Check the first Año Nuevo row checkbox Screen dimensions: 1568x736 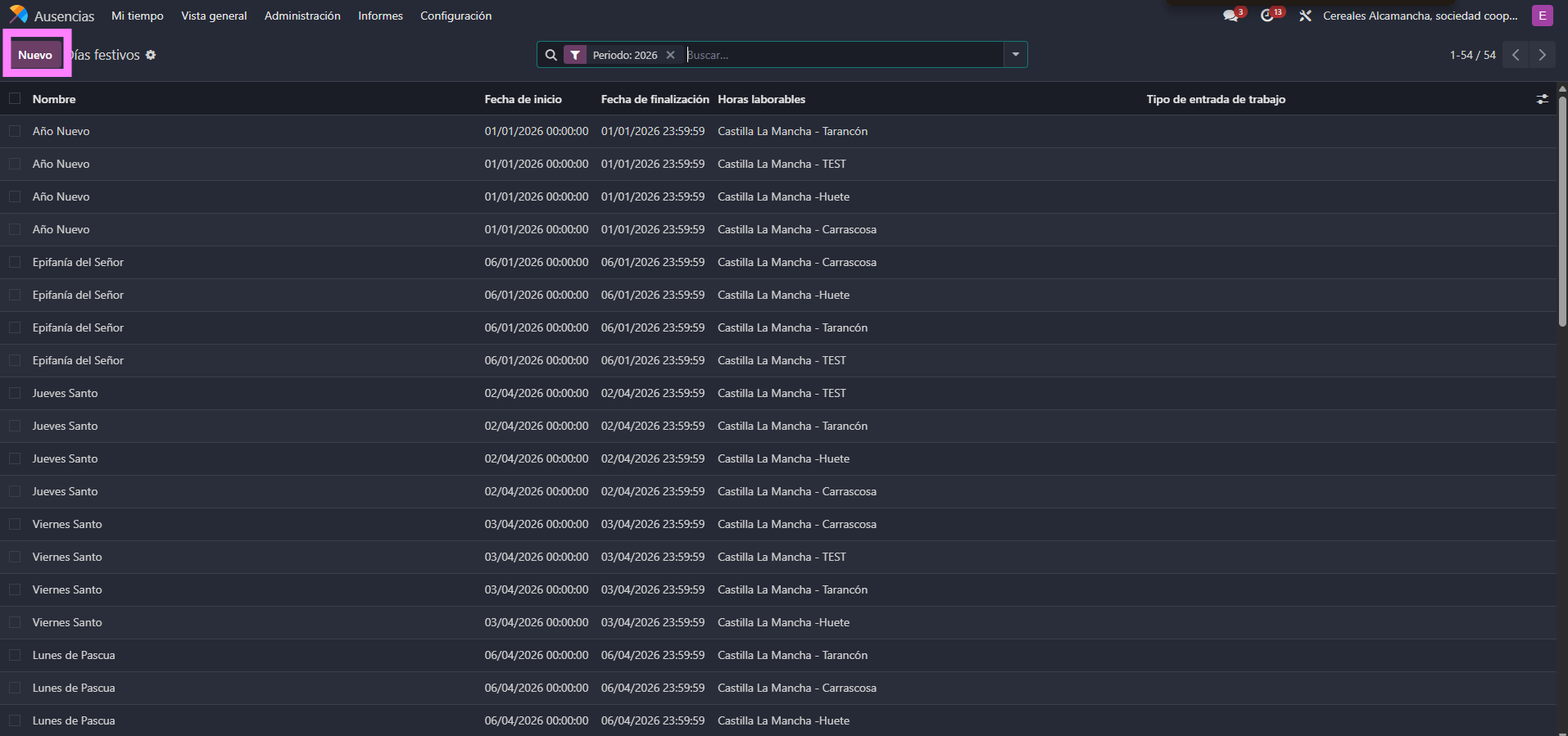(15, 131)
